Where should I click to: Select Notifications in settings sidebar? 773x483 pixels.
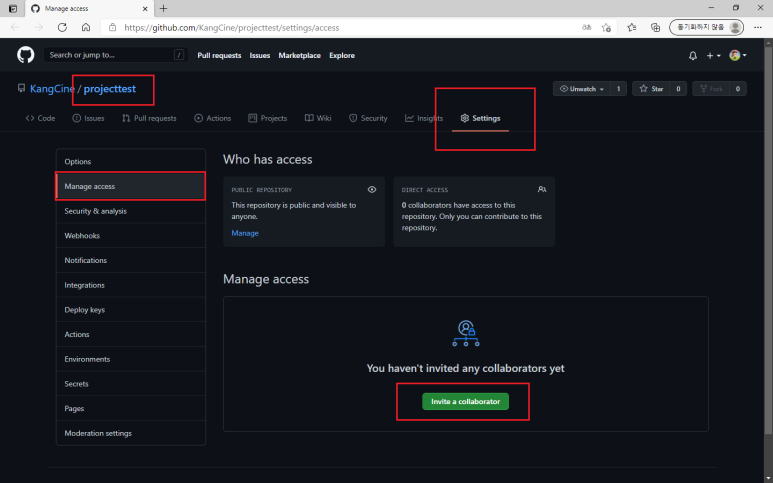pyautogui.click(x=131, y=260)
